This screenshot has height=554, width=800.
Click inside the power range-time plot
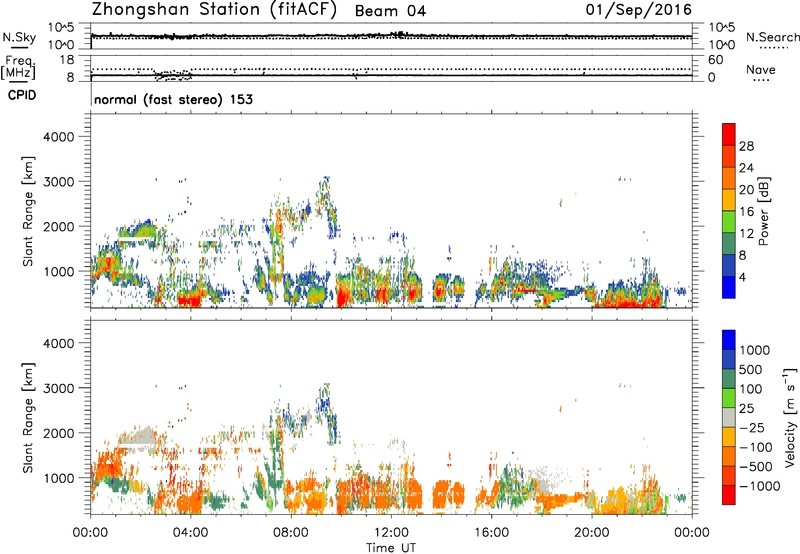[391, 211]
